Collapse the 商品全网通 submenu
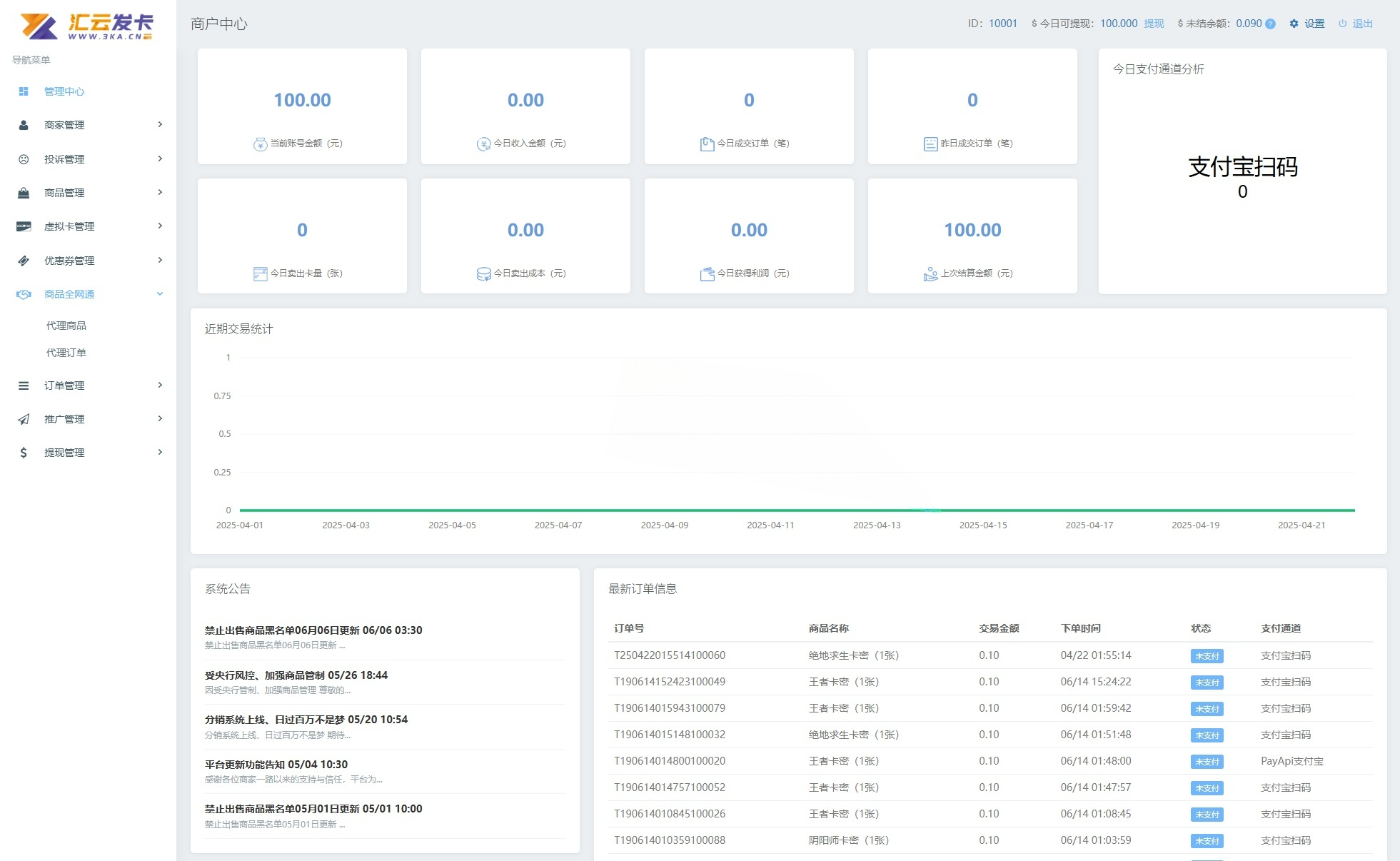 click(x=160, y=293)
